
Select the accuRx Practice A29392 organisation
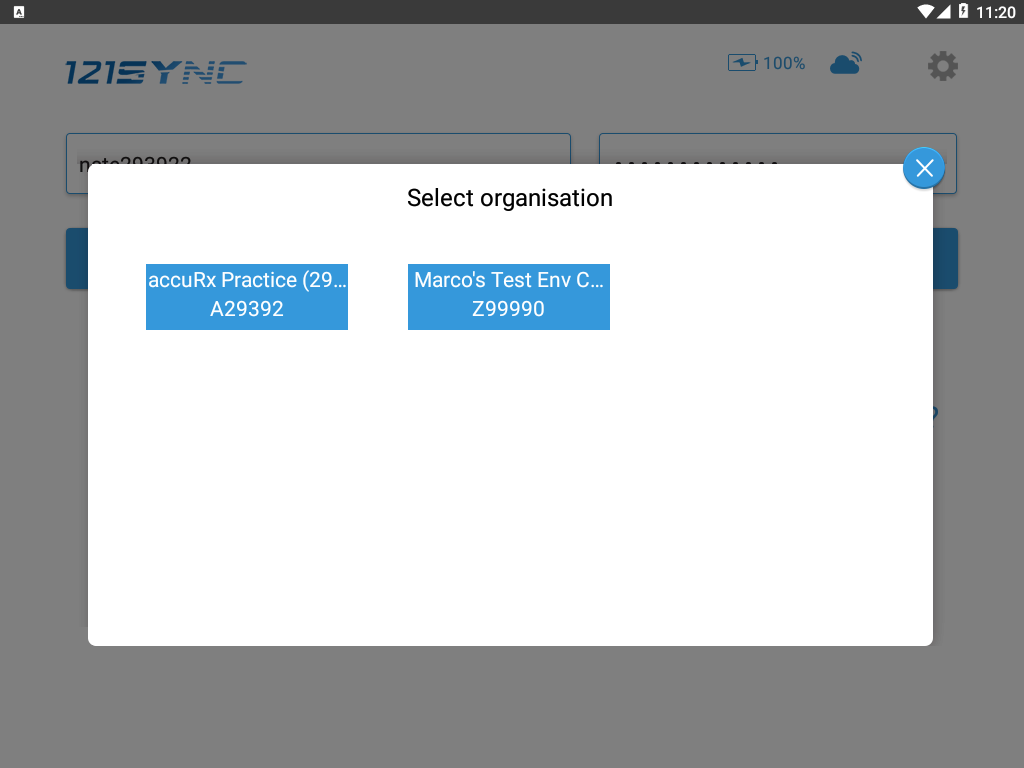[x=247, y=297]
